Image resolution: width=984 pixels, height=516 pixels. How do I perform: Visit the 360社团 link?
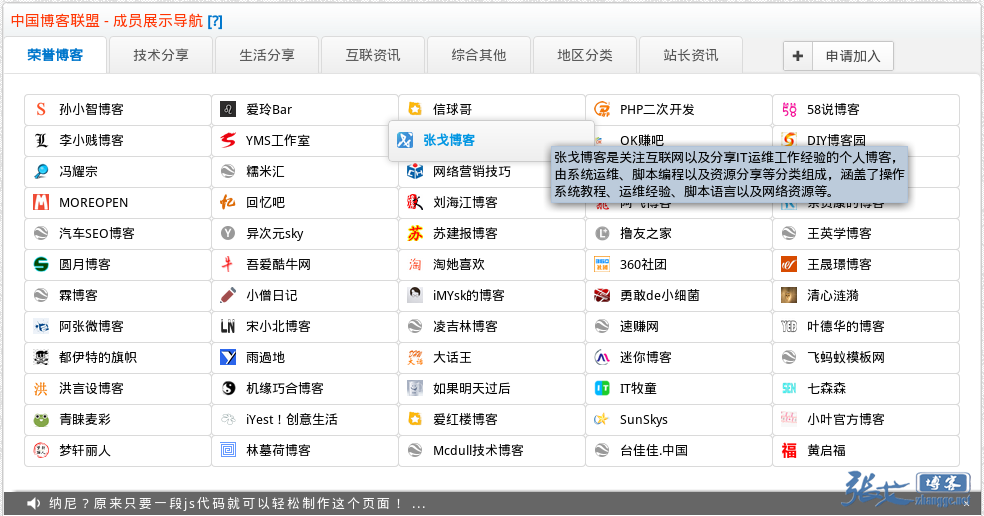tap(643, 264)
